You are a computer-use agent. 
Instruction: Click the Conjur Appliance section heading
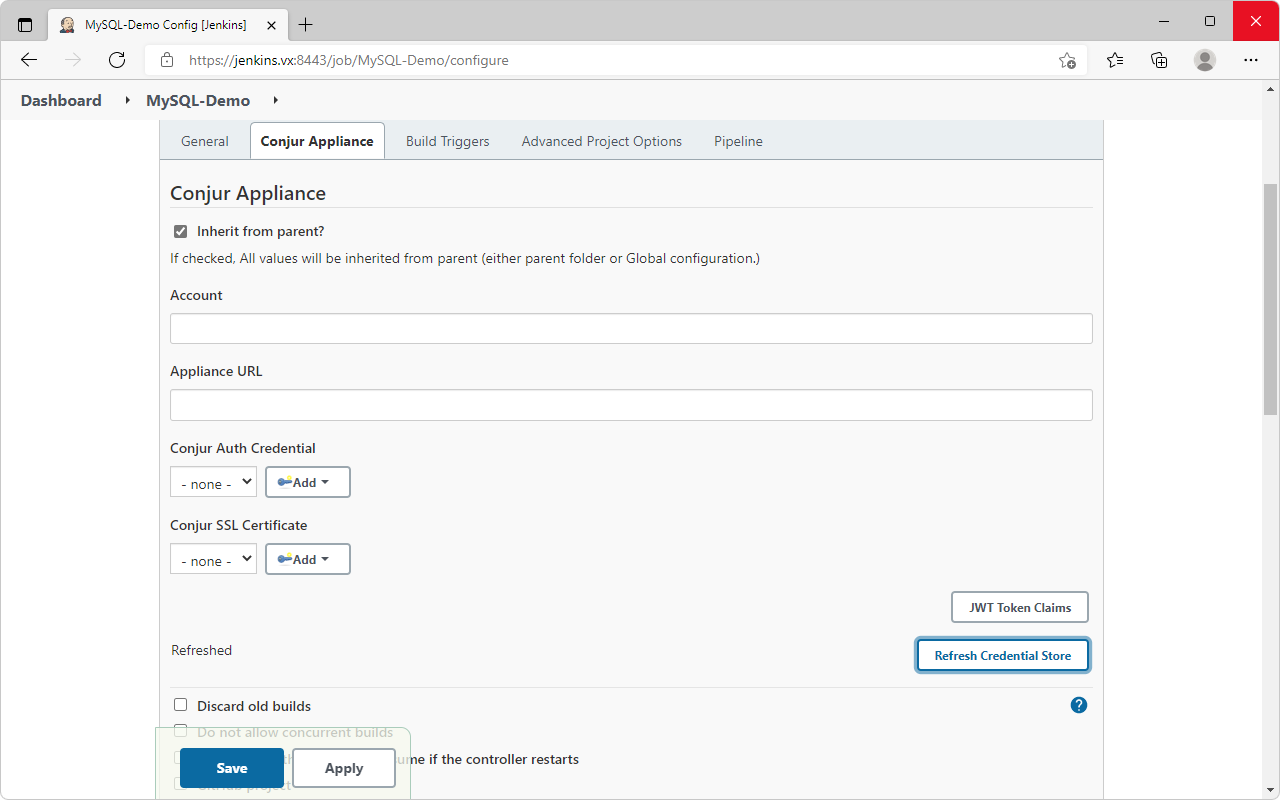[248, 193]
